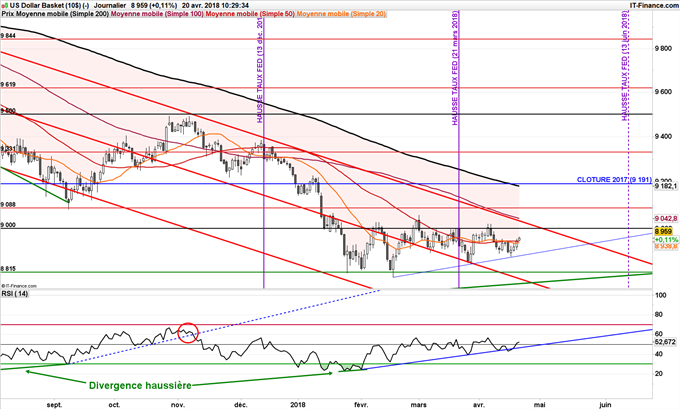Viewport: 680px width, 409px height.
Task: Click the avr. month label on time axis
Action: tap(479, 405)
